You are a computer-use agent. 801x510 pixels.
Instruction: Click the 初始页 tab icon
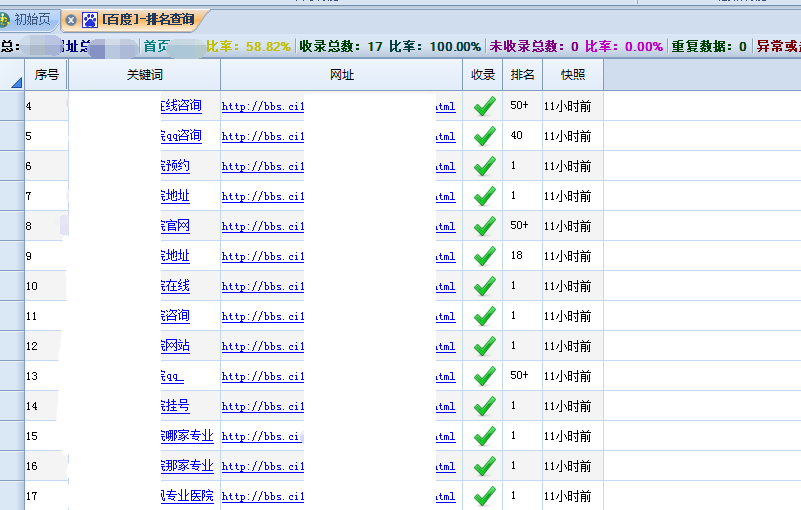click(4, 20)
